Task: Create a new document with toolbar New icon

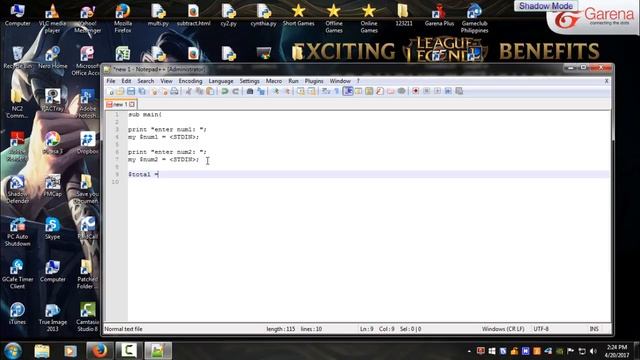Action: coord(110,91)
